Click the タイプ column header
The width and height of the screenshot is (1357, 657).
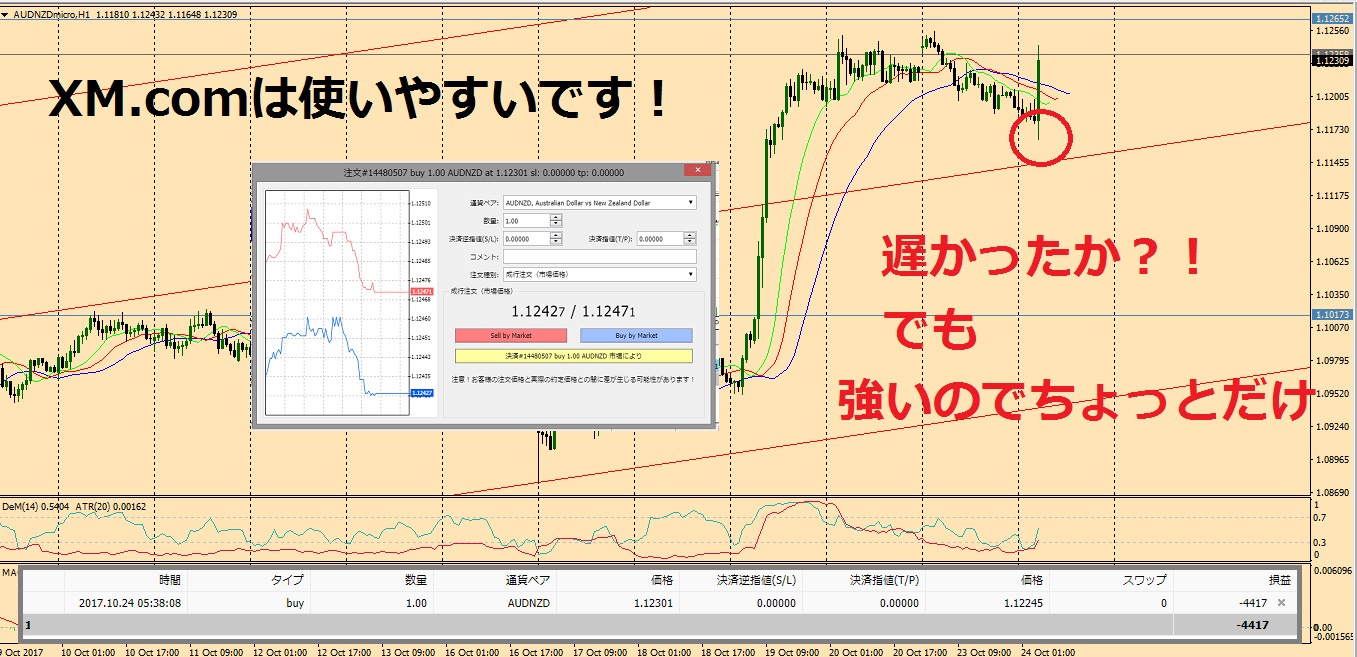click(x=288, y=580)
